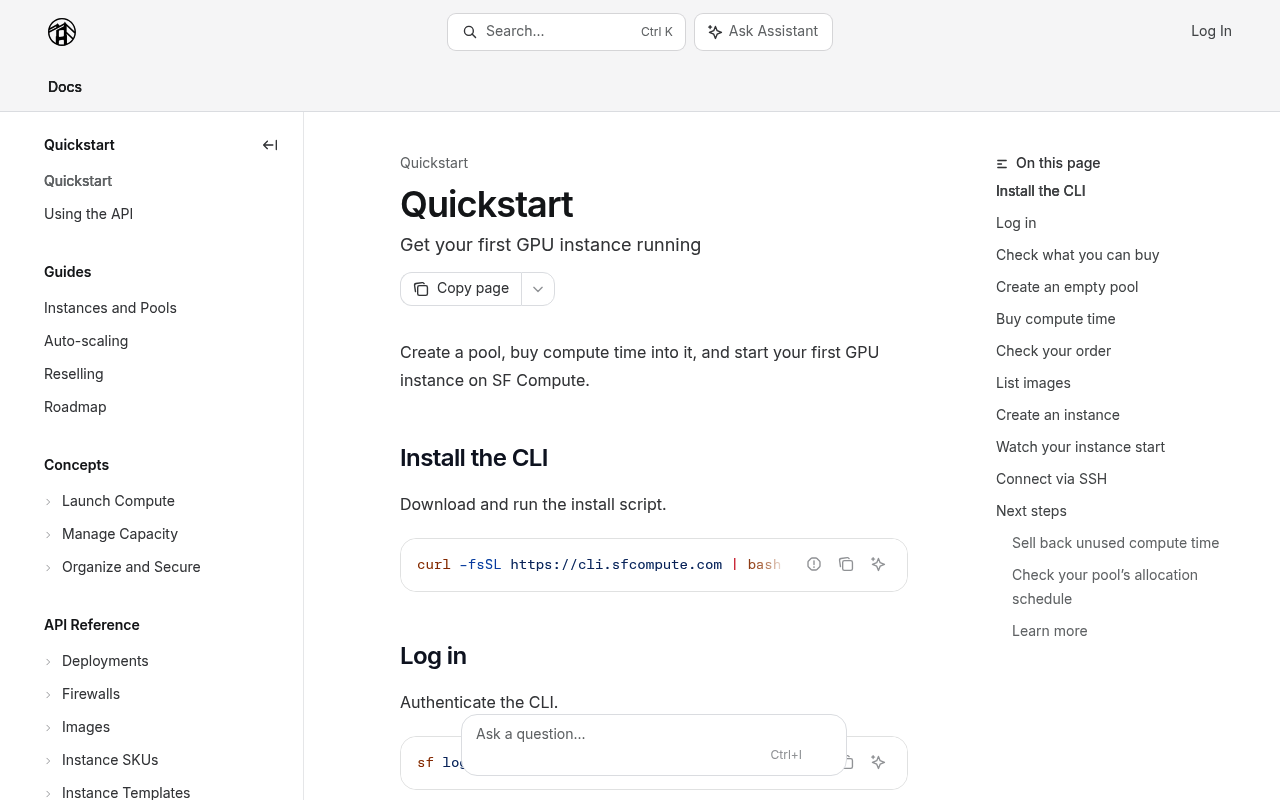The width and height of the screenshot is (1280, 800).
Task: Click the Copy page button
Action: click(462, 289)
